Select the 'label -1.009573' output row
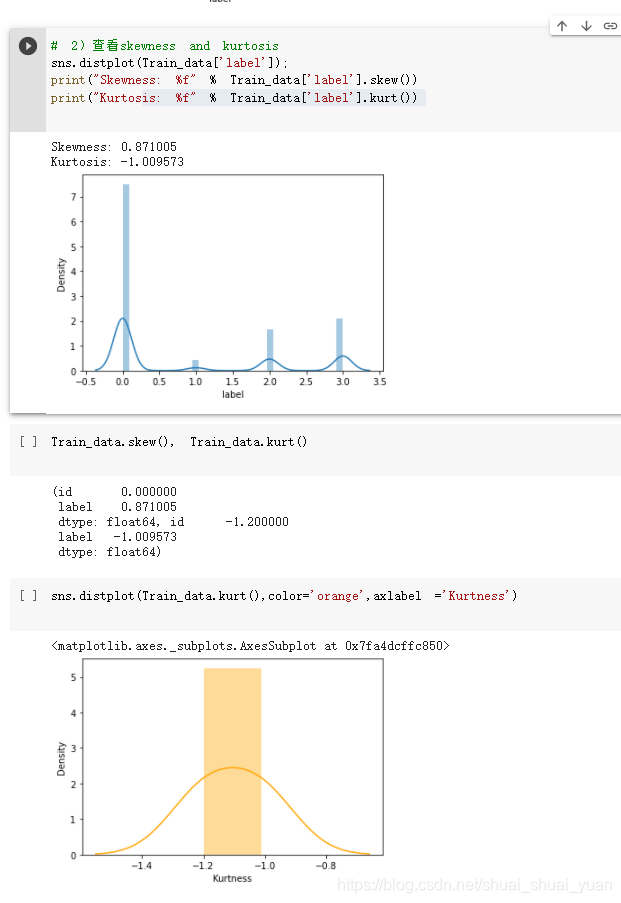Screen dimensions: 621x903 [x=117, y=537]
